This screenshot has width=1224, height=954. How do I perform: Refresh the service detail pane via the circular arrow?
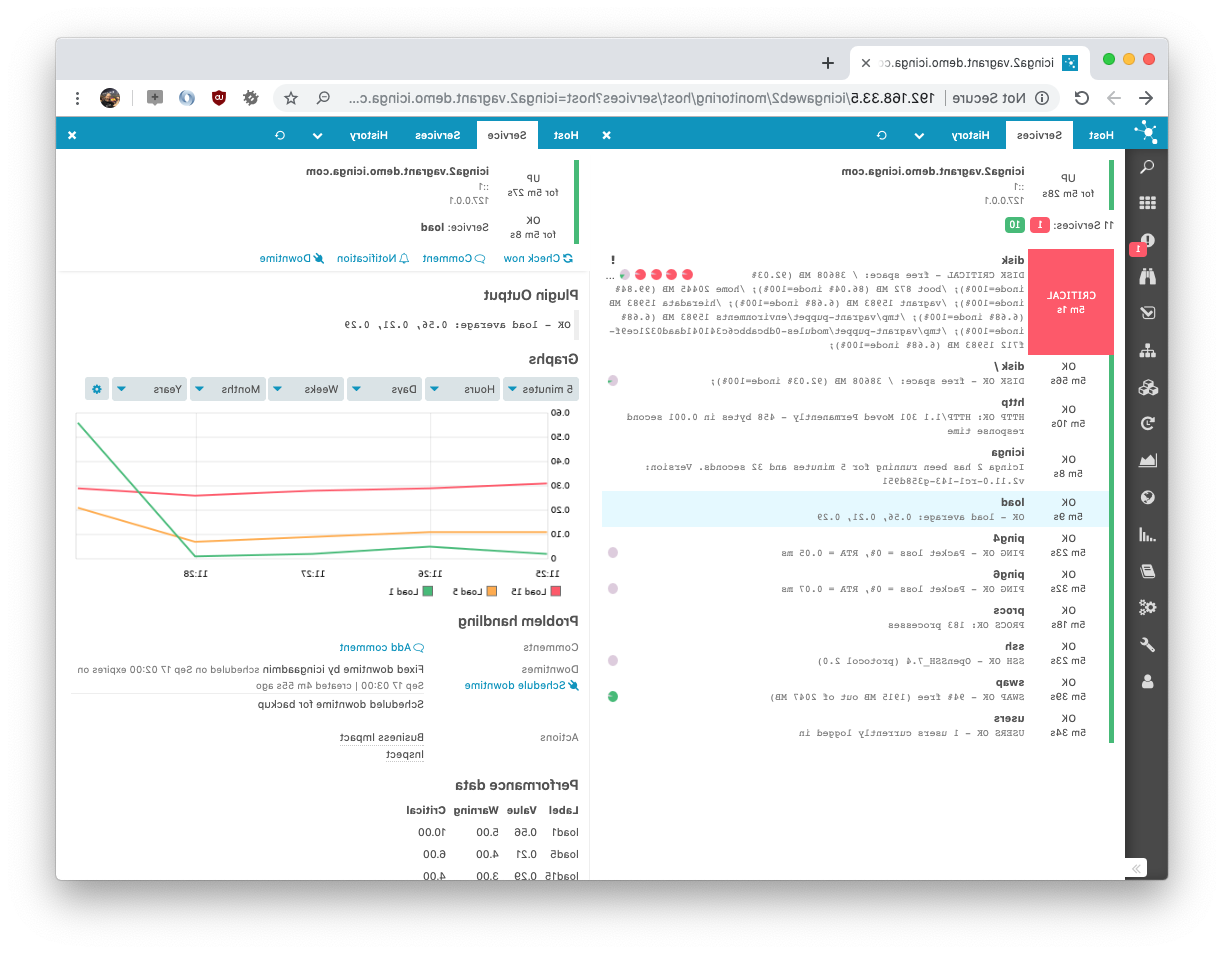[280, 135]
